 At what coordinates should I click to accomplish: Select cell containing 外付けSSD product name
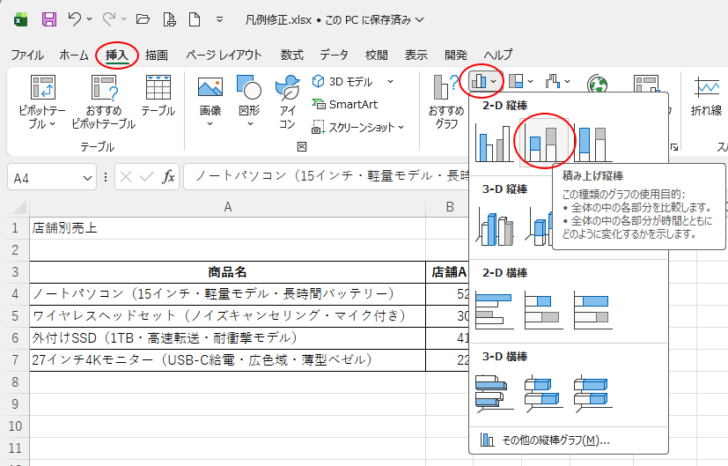pyautogui.click(x=228, y=337)
